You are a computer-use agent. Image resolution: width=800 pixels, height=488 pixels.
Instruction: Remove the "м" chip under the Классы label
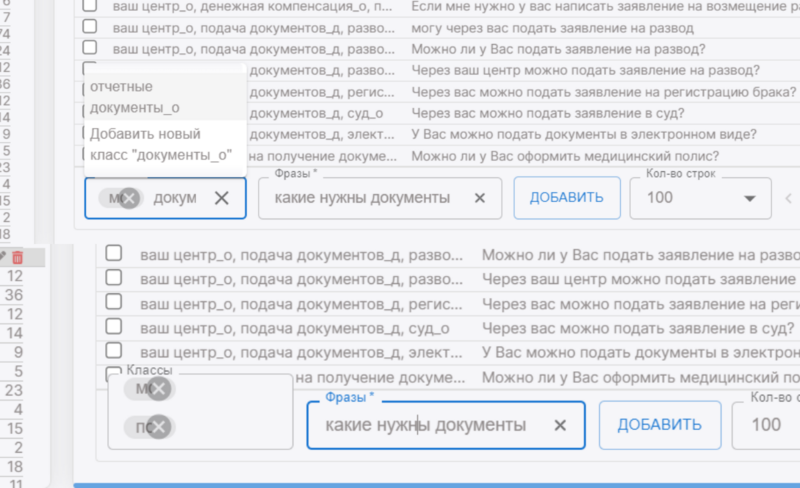[x=158, y=391]
